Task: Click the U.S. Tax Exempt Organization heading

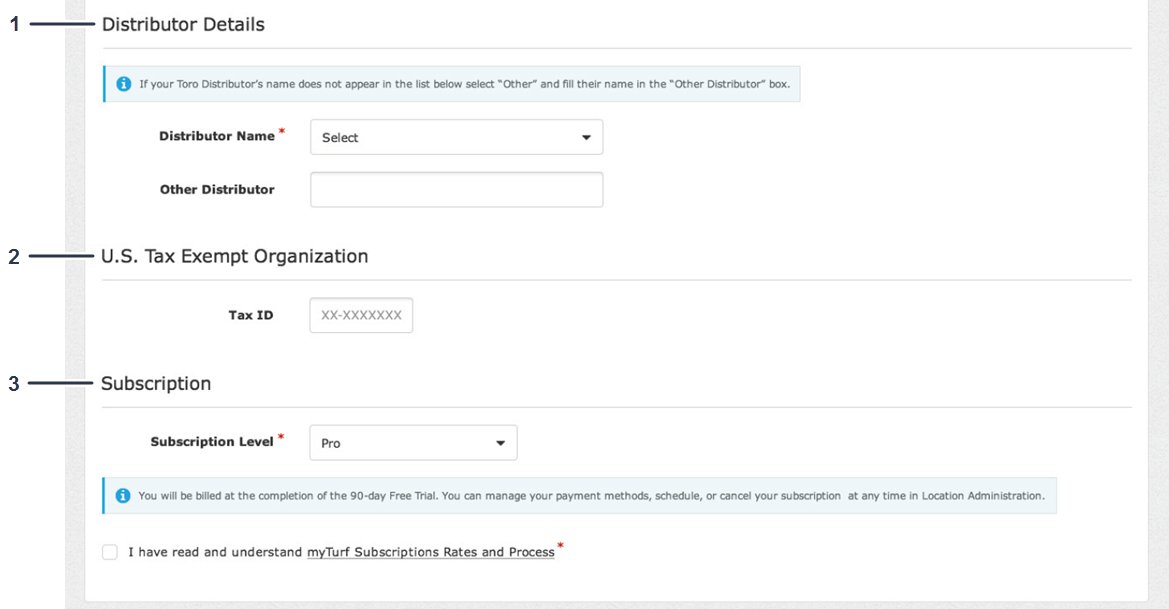Action: click(x=234, y=256)
